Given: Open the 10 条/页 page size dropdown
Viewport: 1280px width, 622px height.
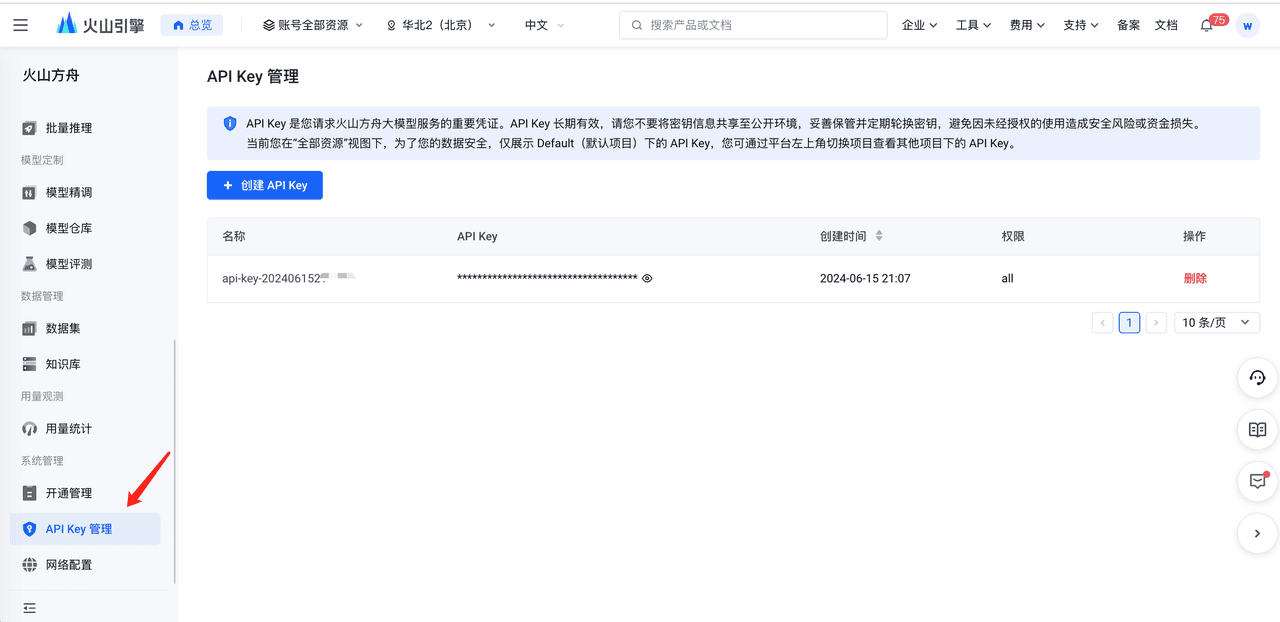Looking at the screenshot, I should tap(1217, 322).
